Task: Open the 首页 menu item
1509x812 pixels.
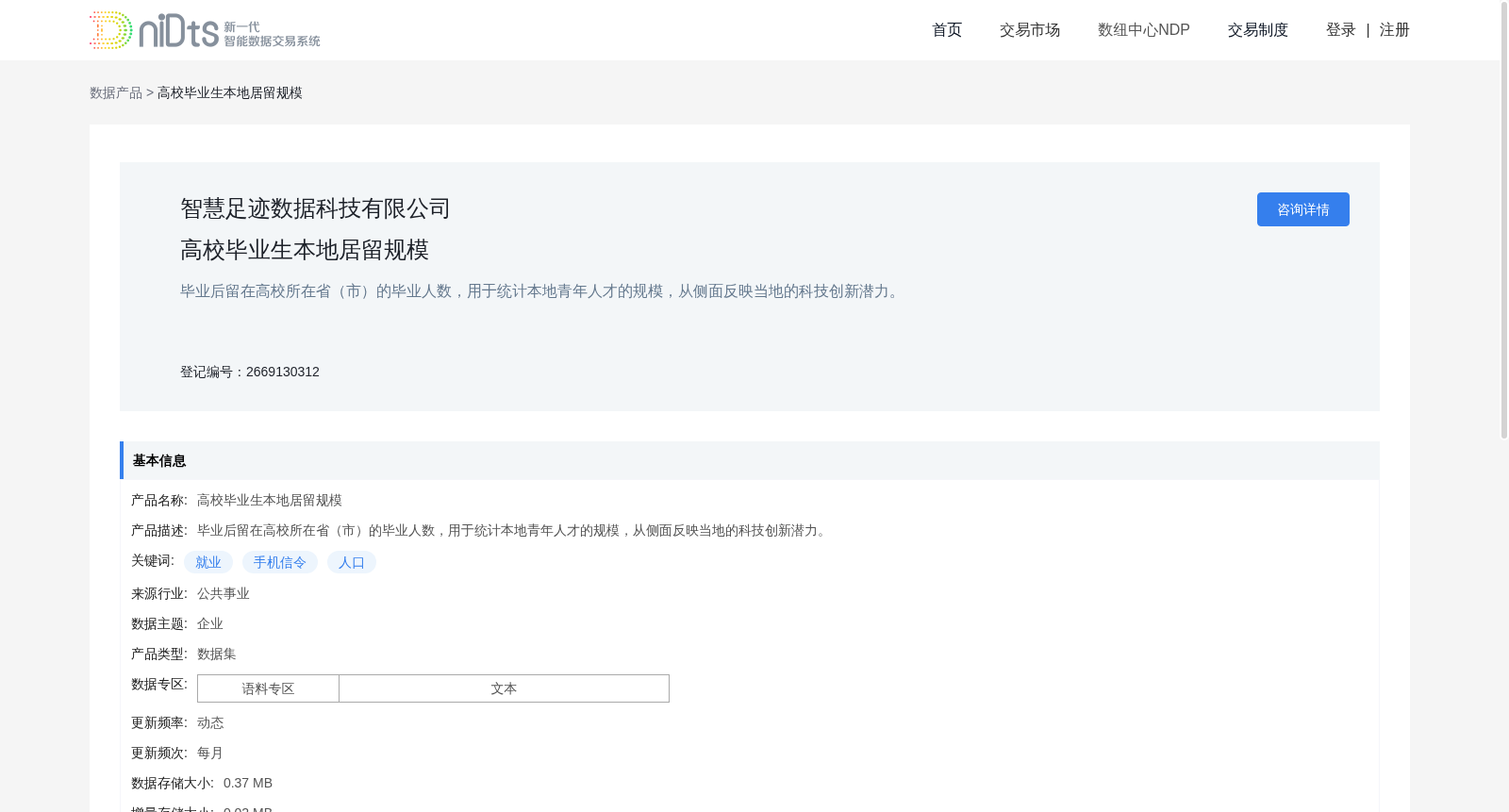Action: (947, 30)
